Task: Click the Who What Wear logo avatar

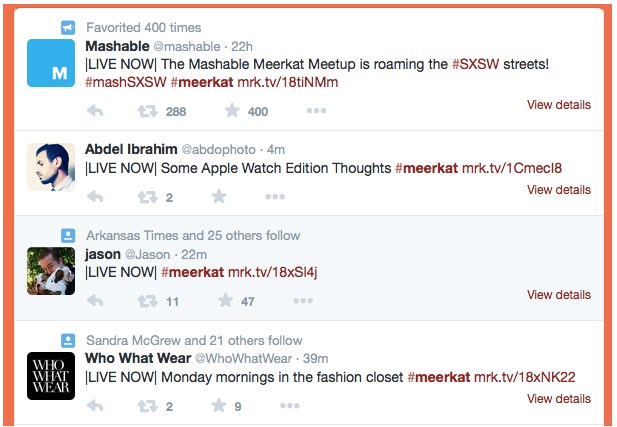Action: (x=50, y=376)
